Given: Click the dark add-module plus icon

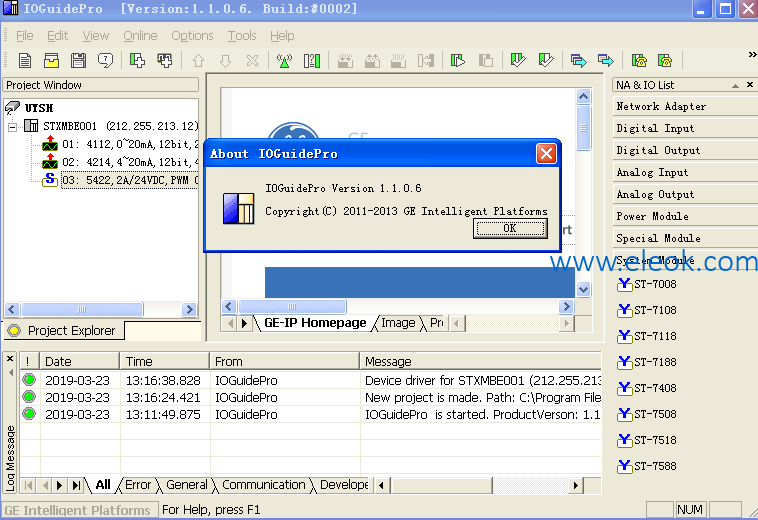Looking at the screenshot, I should pyautogui.click(x=165, y=61).
